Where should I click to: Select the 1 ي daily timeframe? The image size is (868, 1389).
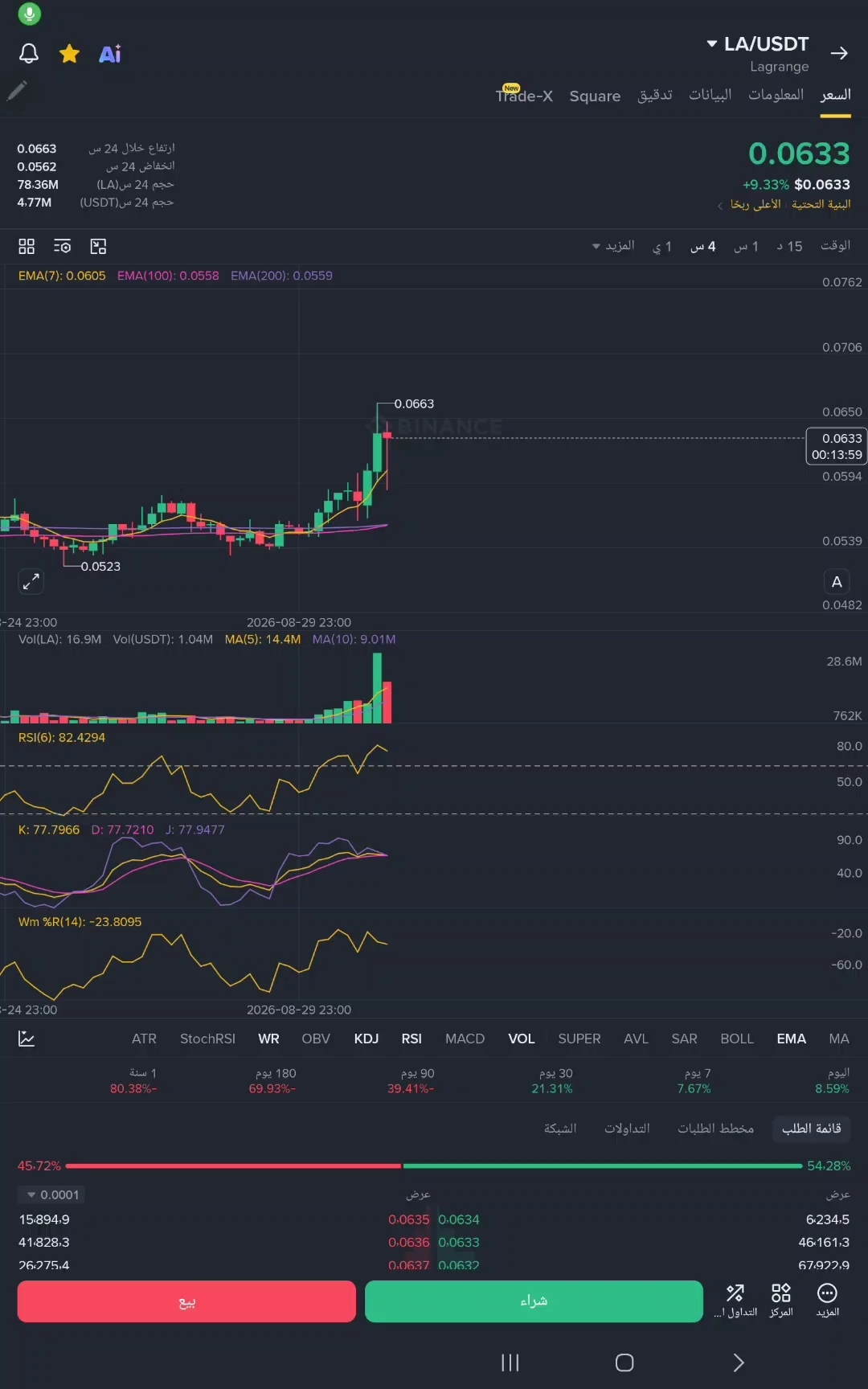coord(661,246)
